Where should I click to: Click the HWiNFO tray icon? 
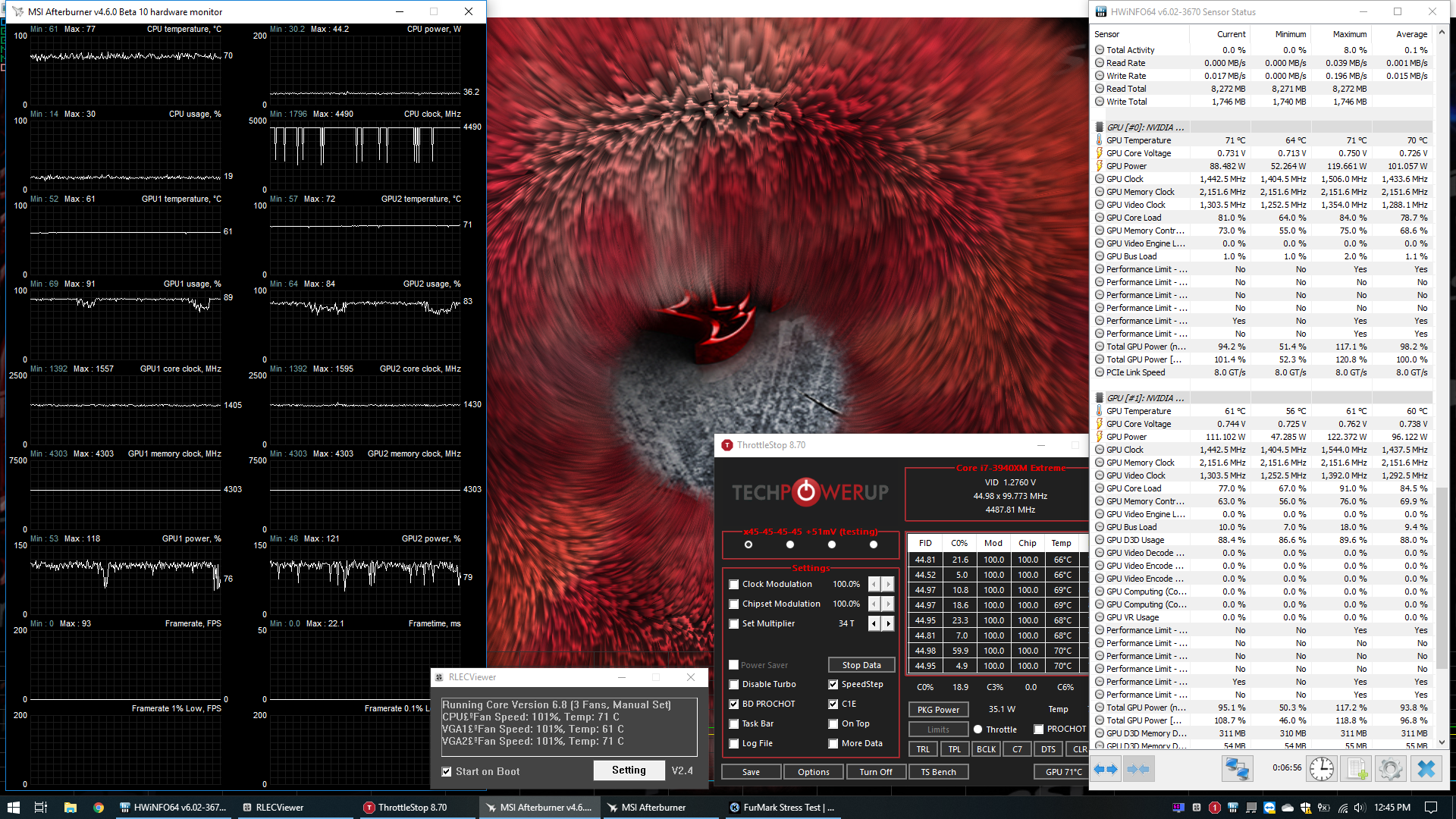[x=1233, y=808]
